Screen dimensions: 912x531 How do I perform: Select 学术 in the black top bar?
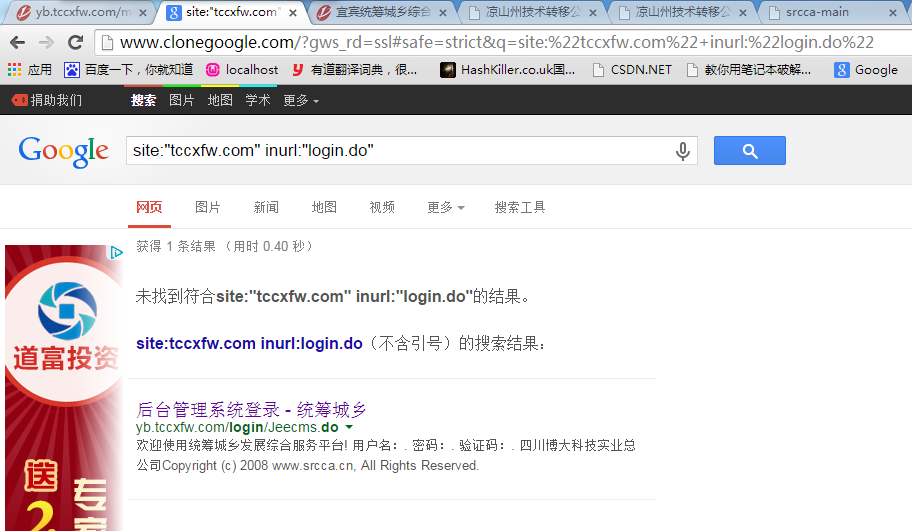pos(258,100)
